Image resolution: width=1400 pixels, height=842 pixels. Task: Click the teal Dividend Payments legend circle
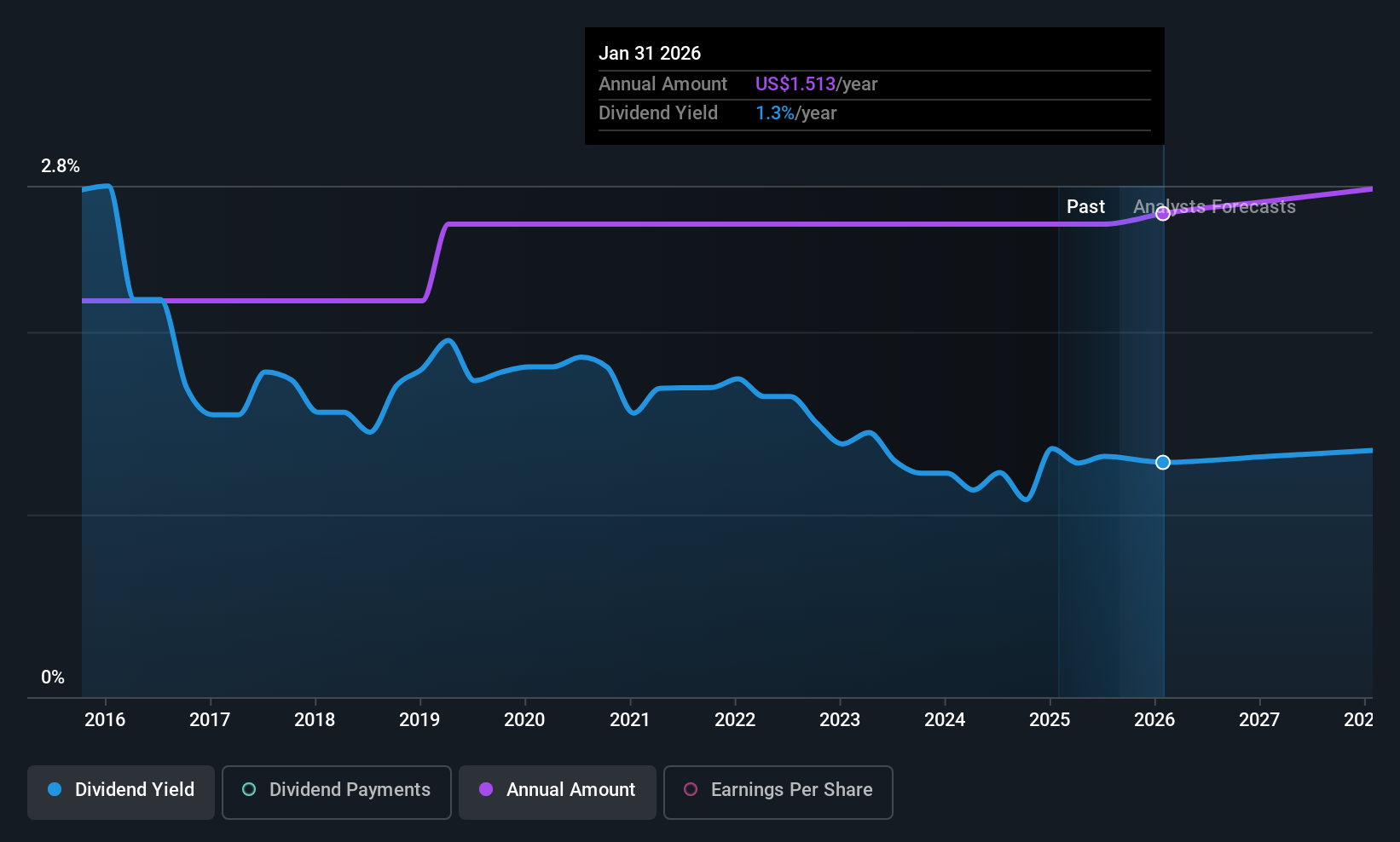pos(248,790)
